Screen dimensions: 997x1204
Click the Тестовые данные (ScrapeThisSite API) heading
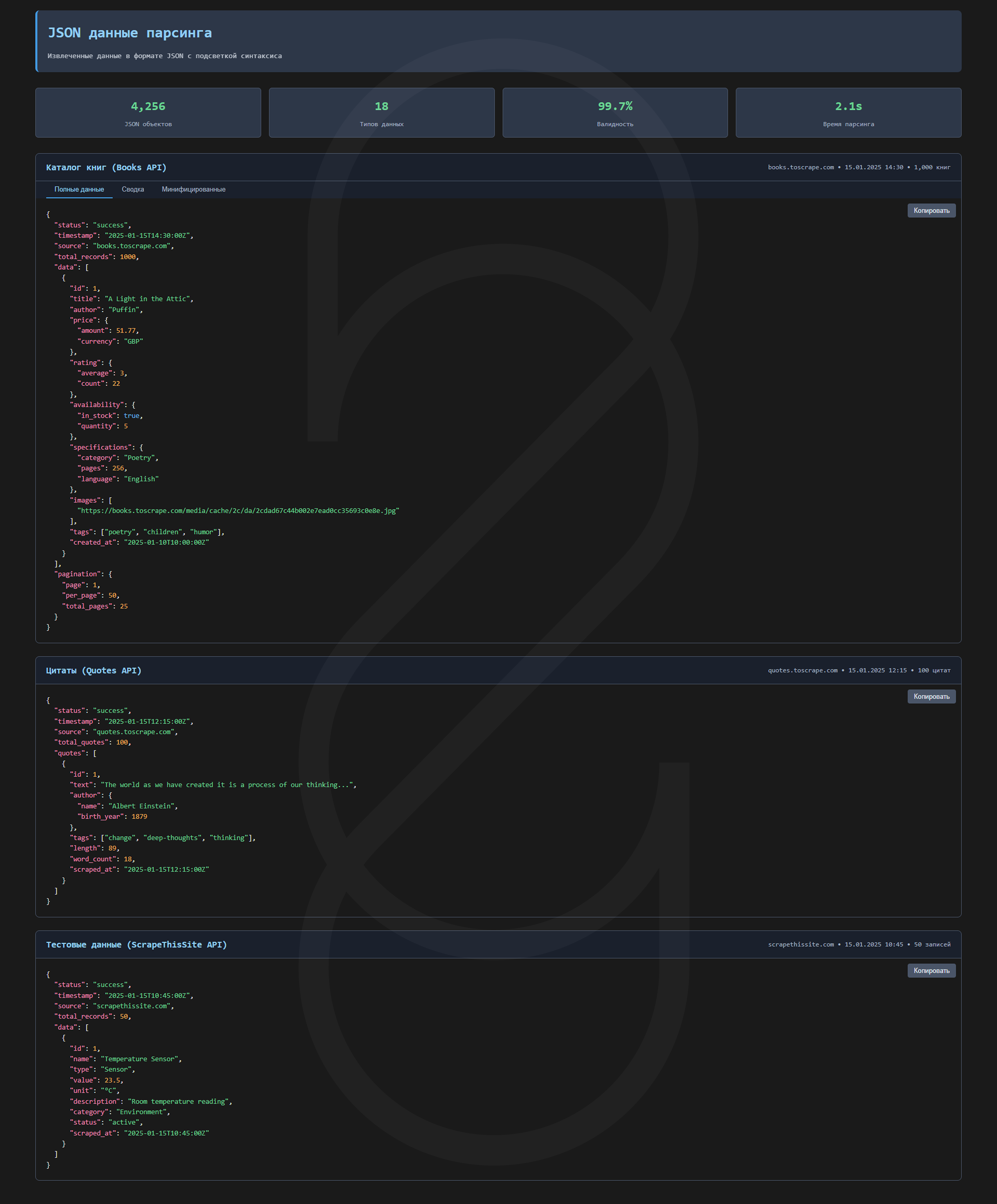click(x=137, y=944)
